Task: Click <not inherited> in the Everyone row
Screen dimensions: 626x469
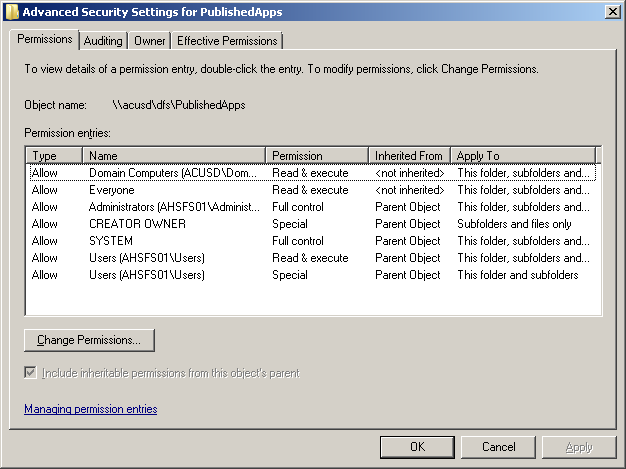Action: point(410,190)
